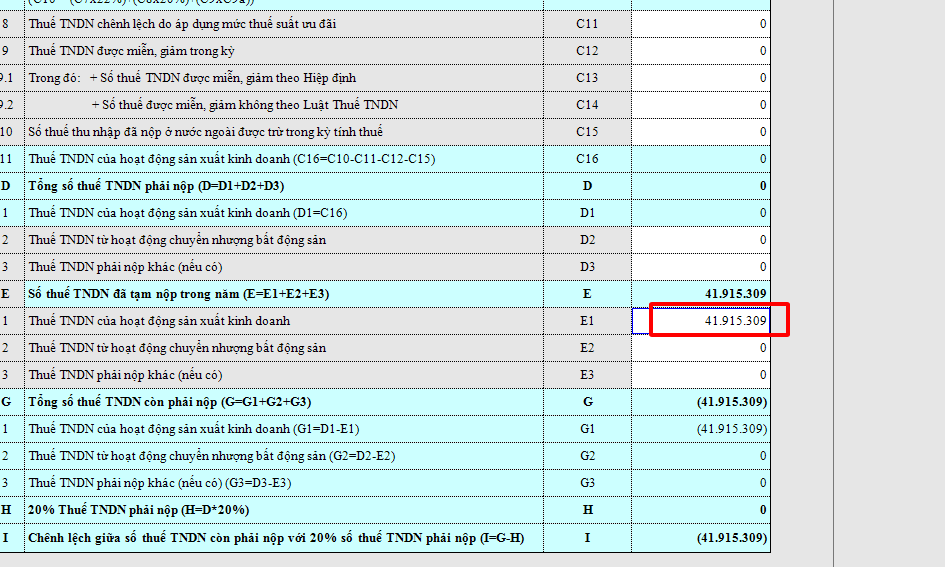This screenshot has height=567, width=945.
Task: Click the G3 code cell
Action: click(587, 483)
